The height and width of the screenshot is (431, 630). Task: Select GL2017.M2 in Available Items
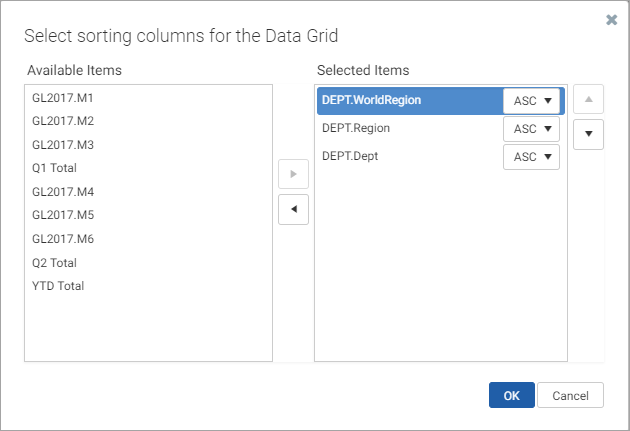(148, 121)
